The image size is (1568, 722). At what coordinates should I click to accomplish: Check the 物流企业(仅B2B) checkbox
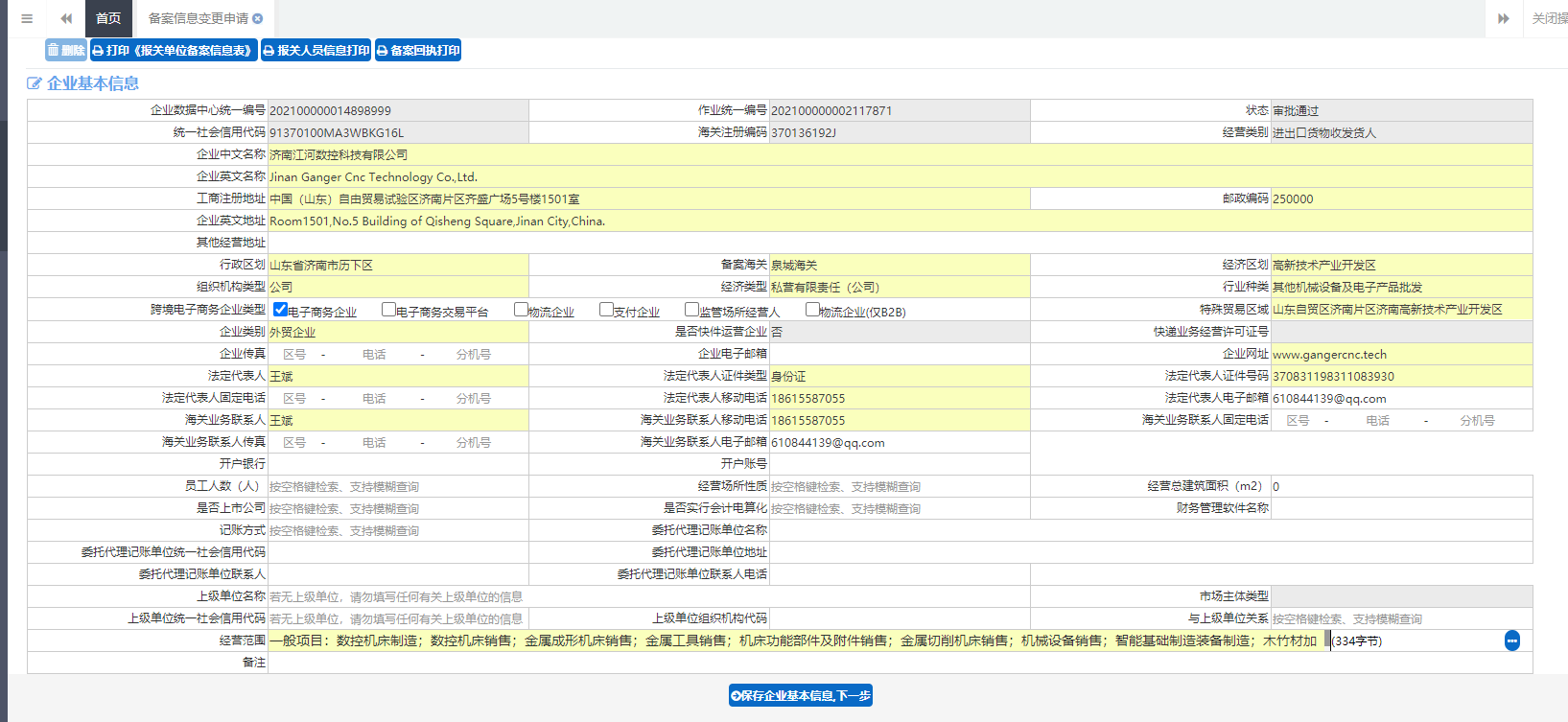[x=812, y=309]
